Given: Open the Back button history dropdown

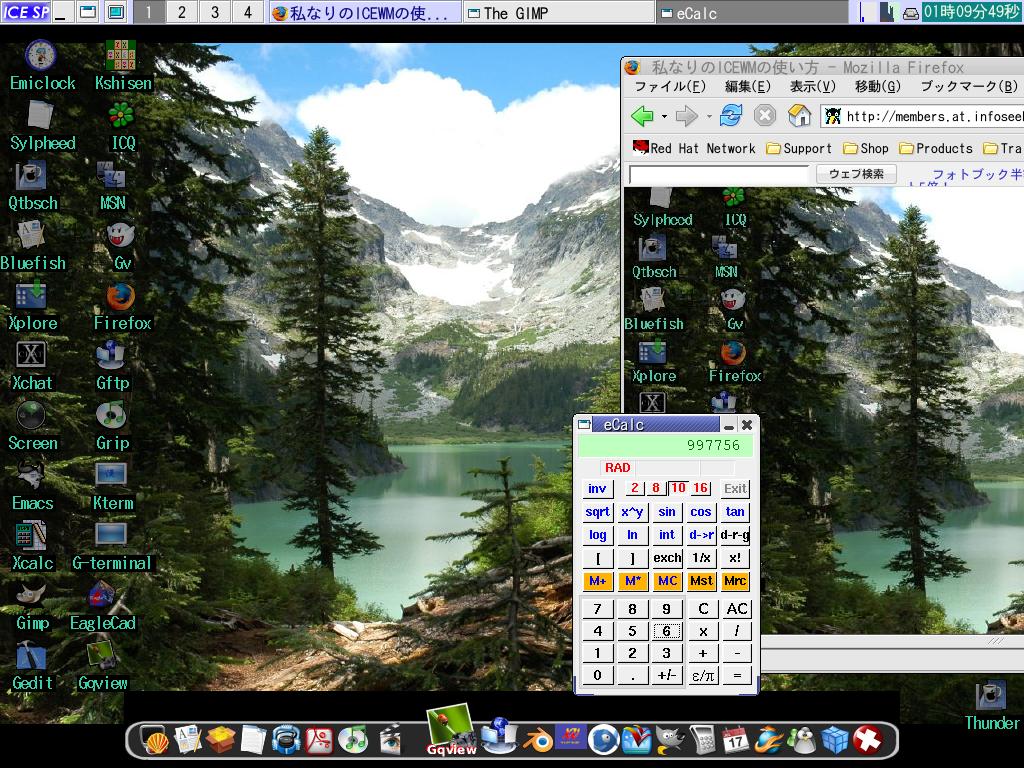Looking at the screenshot, I should [x=663, y=117].
